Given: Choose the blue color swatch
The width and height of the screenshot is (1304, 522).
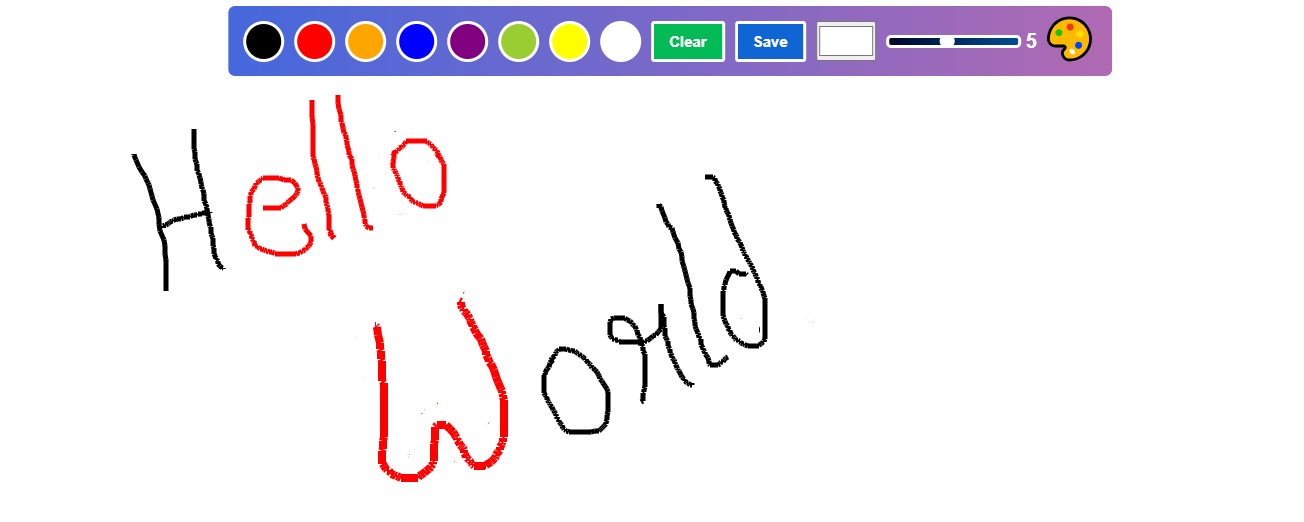Looking at the screenshot, I should tap(417, 41).
